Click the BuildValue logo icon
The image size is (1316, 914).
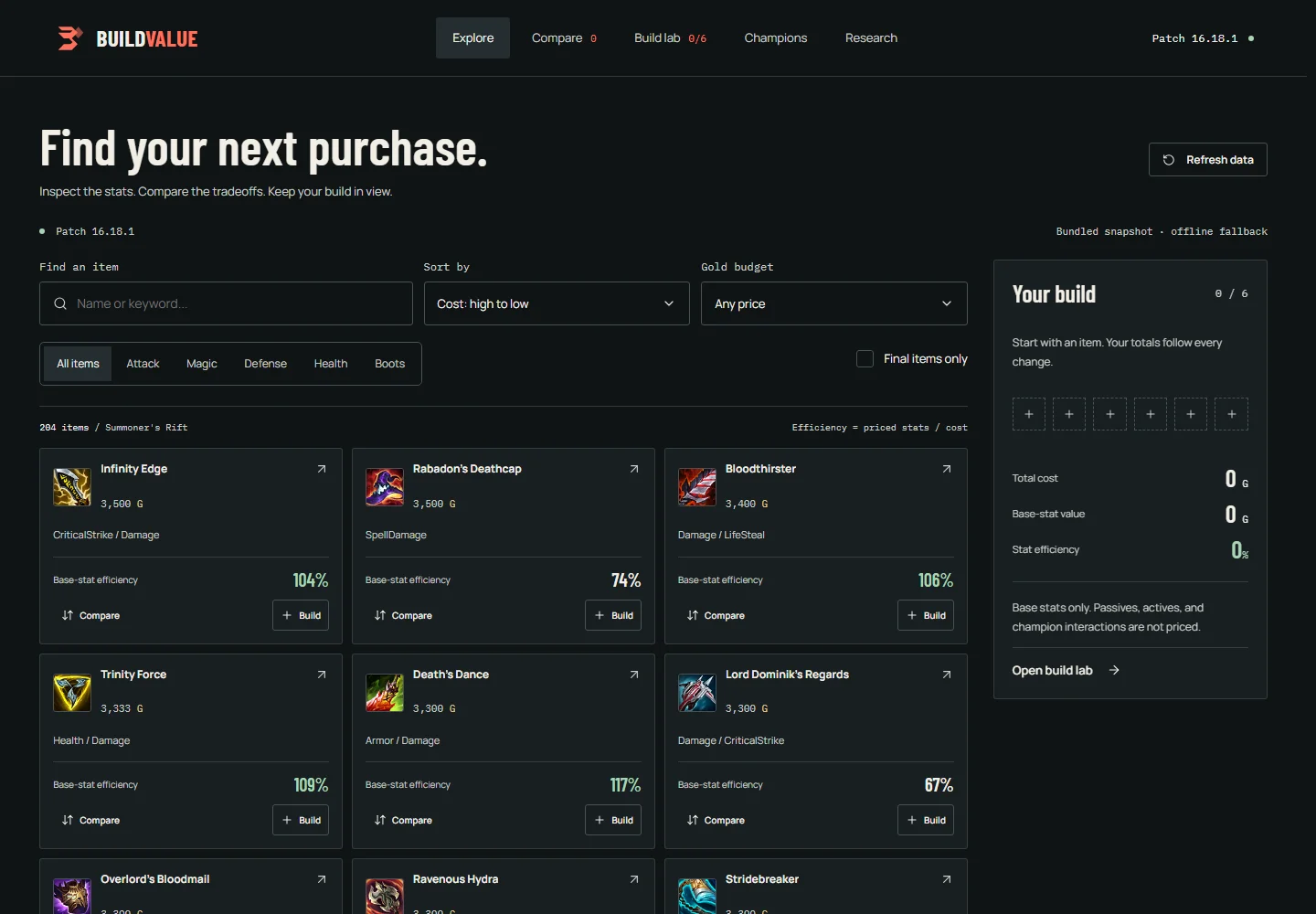[x=70, y=38]
